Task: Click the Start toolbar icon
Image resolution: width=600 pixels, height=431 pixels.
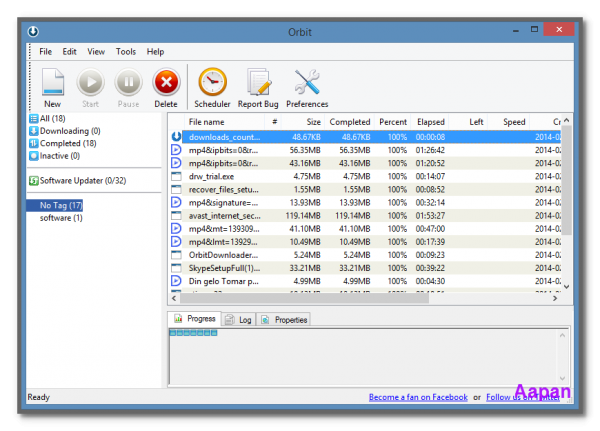Action: [90, 82]
